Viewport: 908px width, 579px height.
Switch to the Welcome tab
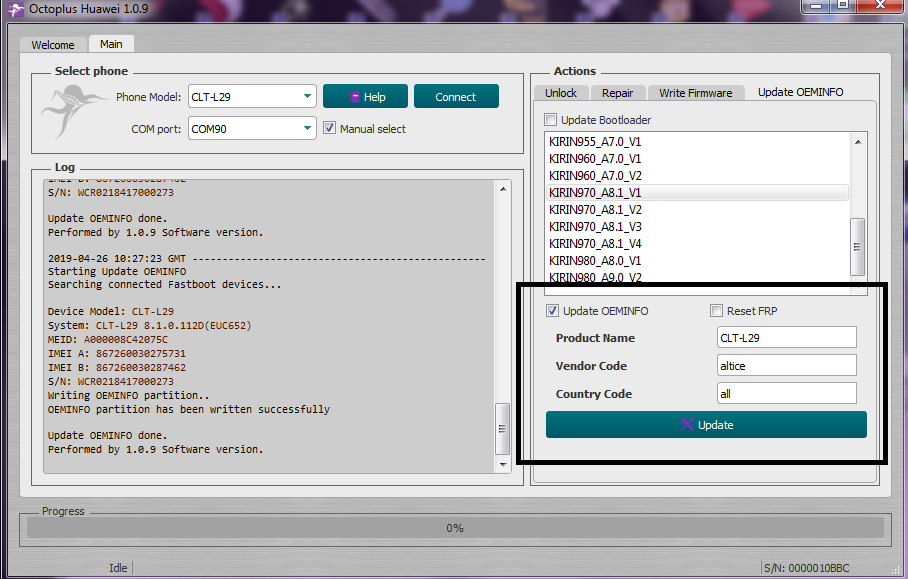click(x=53, y=45)
